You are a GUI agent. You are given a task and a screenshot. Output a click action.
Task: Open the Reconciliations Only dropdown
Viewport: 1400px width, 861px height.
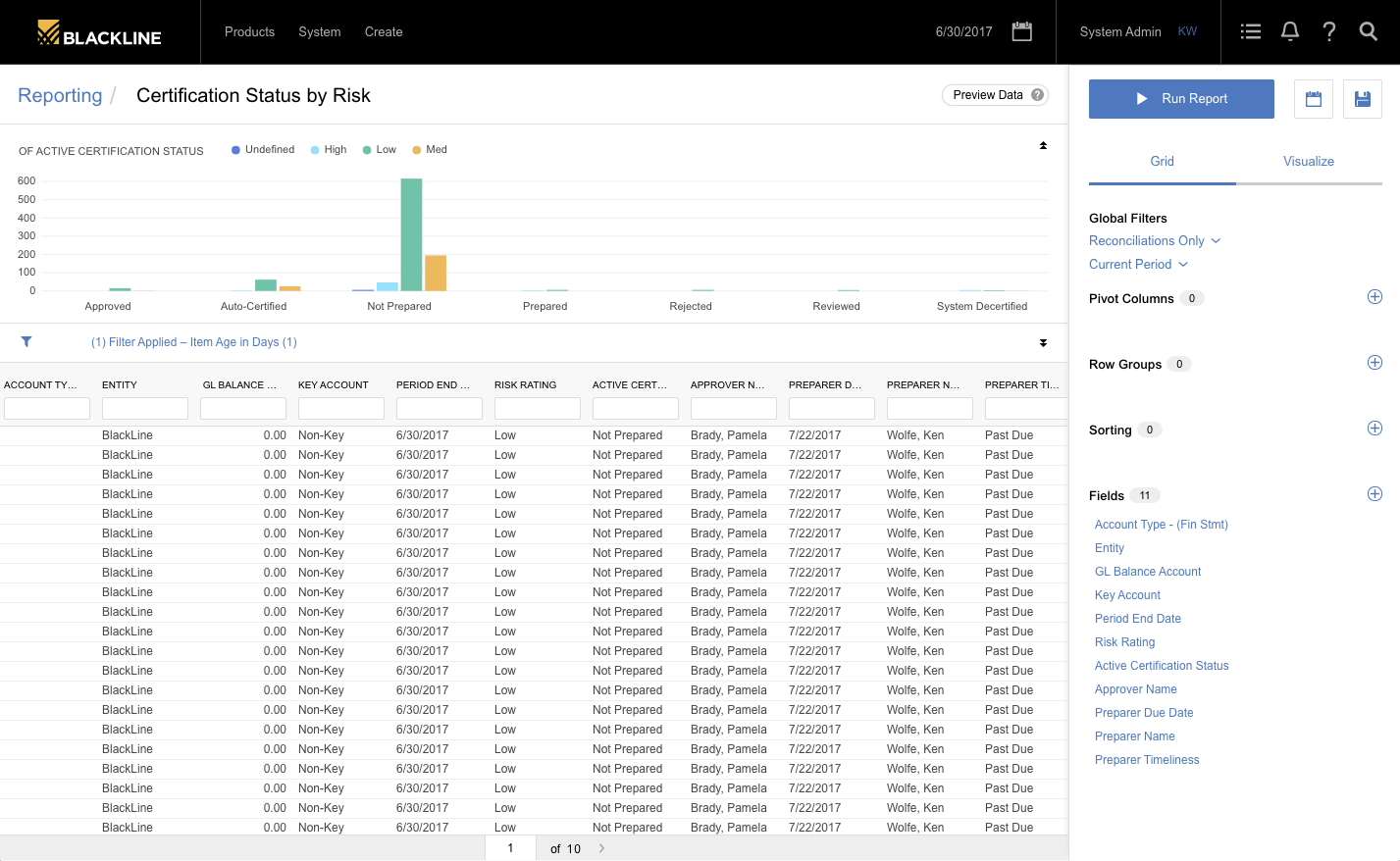pos(1155,241)
